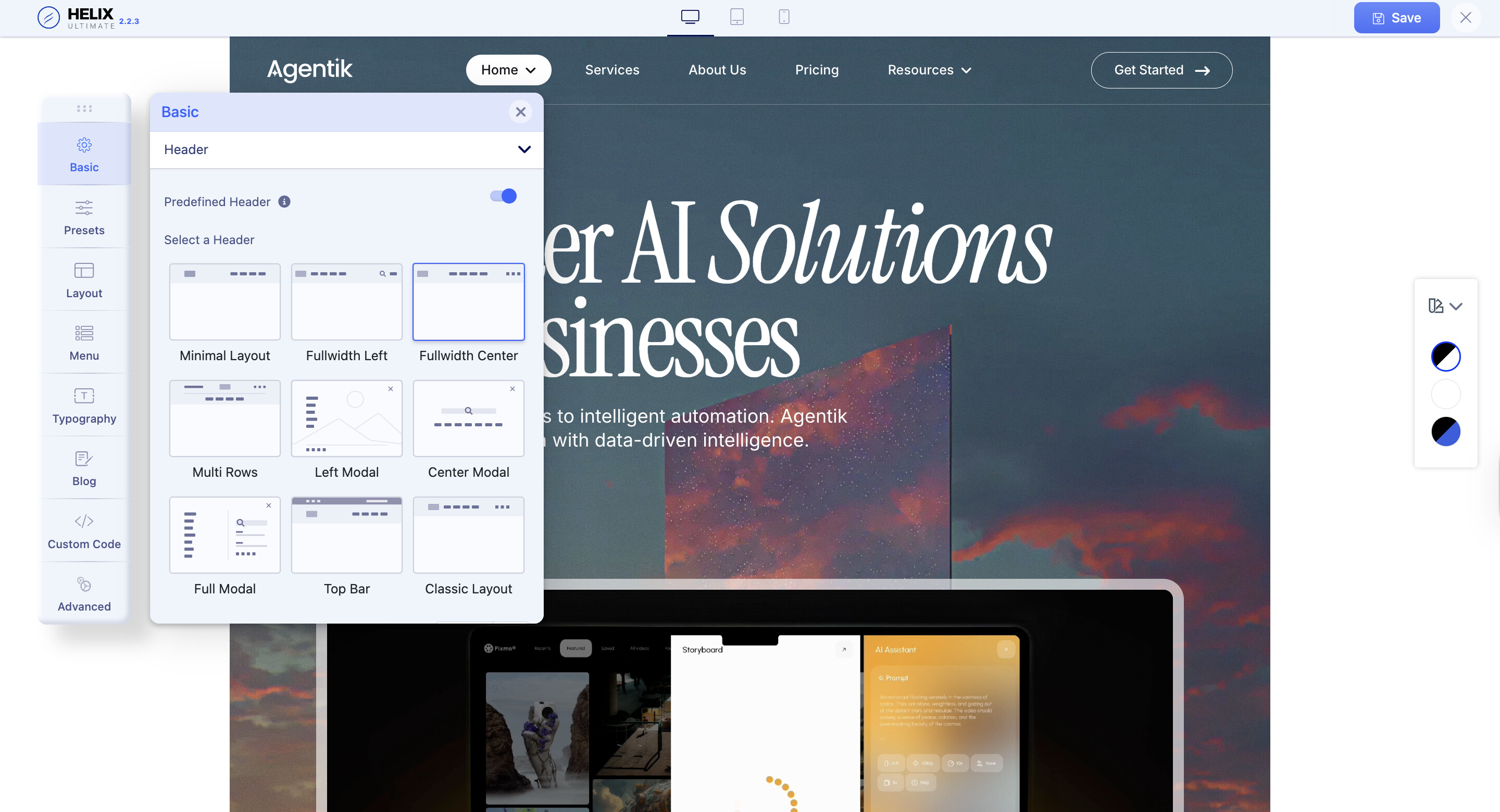Click the Save button
The width and height of the screenshot is (1500, 812).
coord(1396,18)
